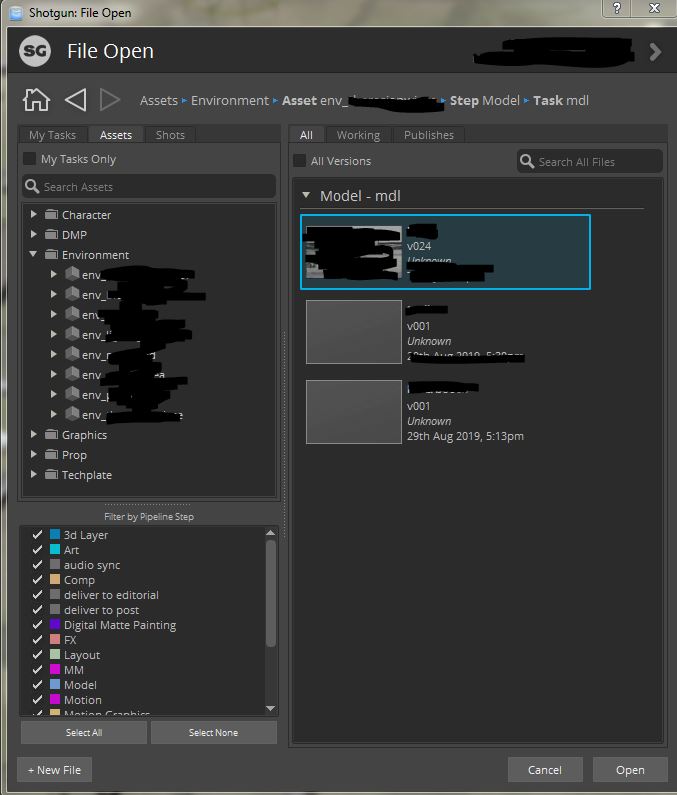Screen dimensions: 677x795
Task: Click the Art step cyan color swatch
Action: click(x=55, y=549)
